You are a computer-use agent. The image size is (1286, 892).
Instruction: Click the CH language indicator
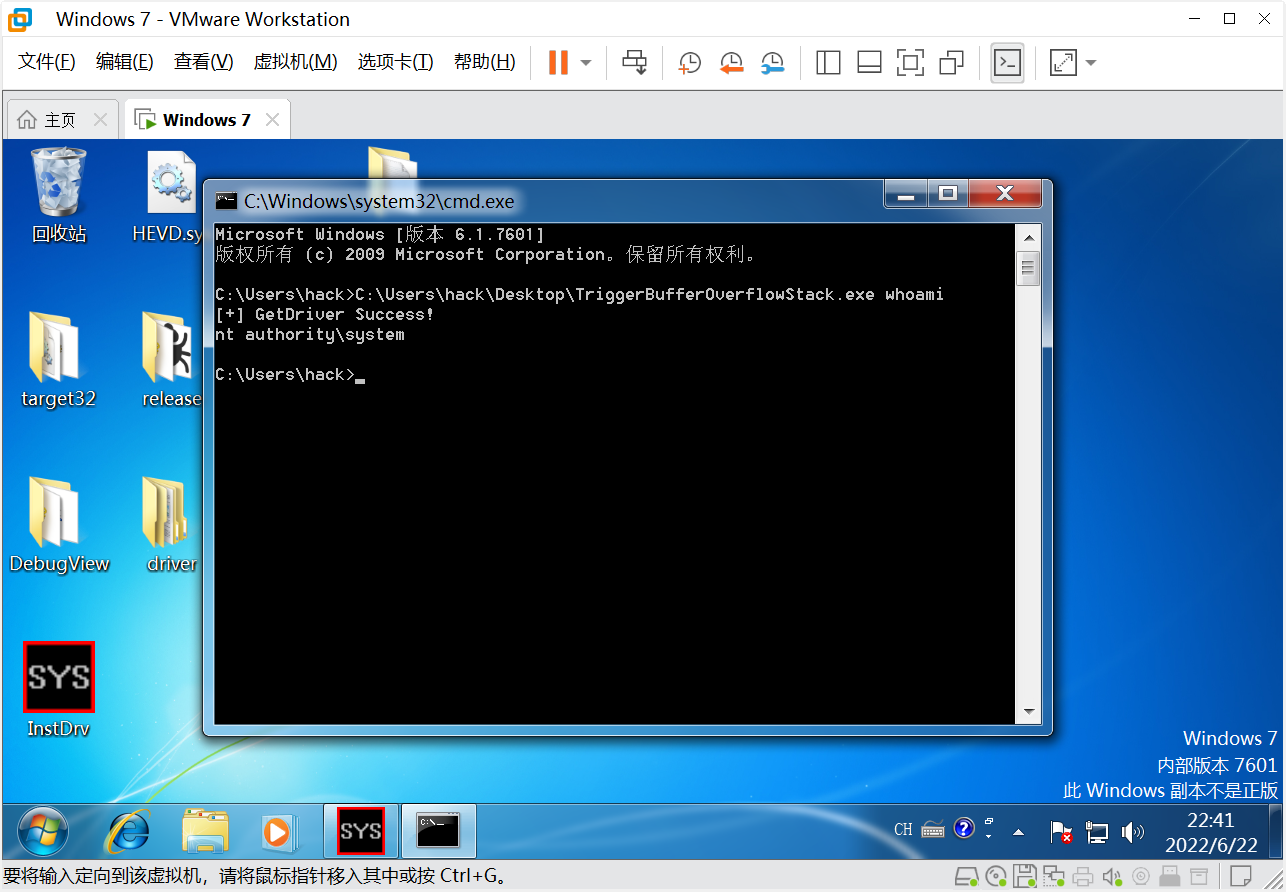903,829
